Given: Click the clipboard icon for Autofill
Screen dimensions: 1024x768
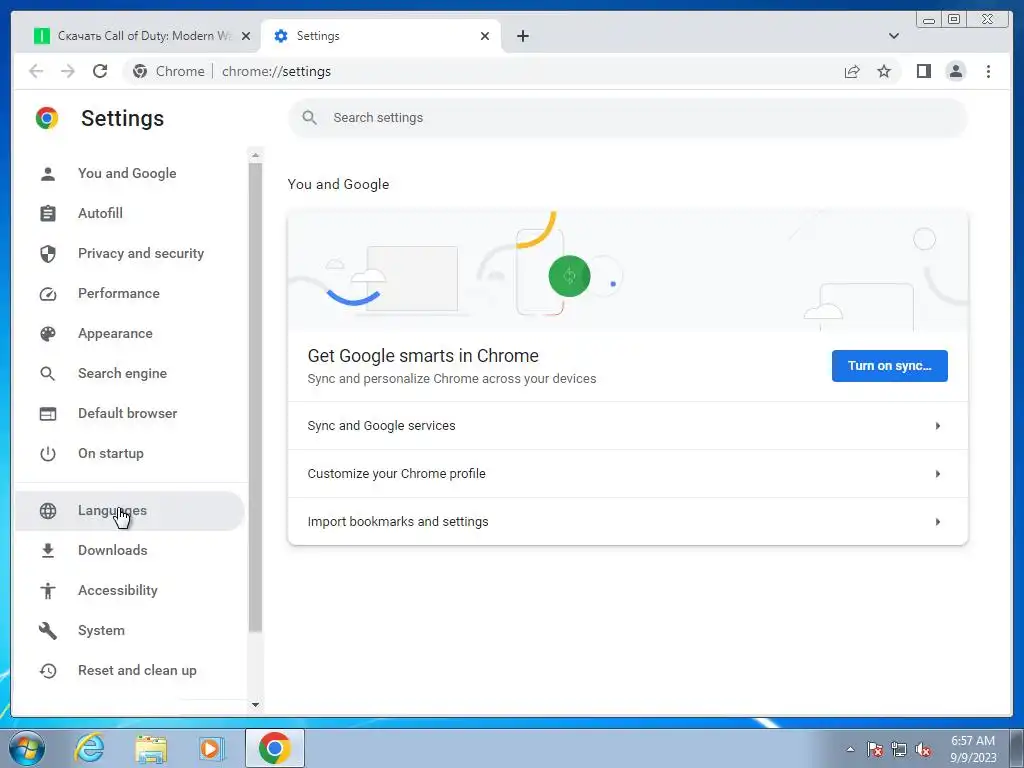Looking at the screenshot, I should pos(48,214).
